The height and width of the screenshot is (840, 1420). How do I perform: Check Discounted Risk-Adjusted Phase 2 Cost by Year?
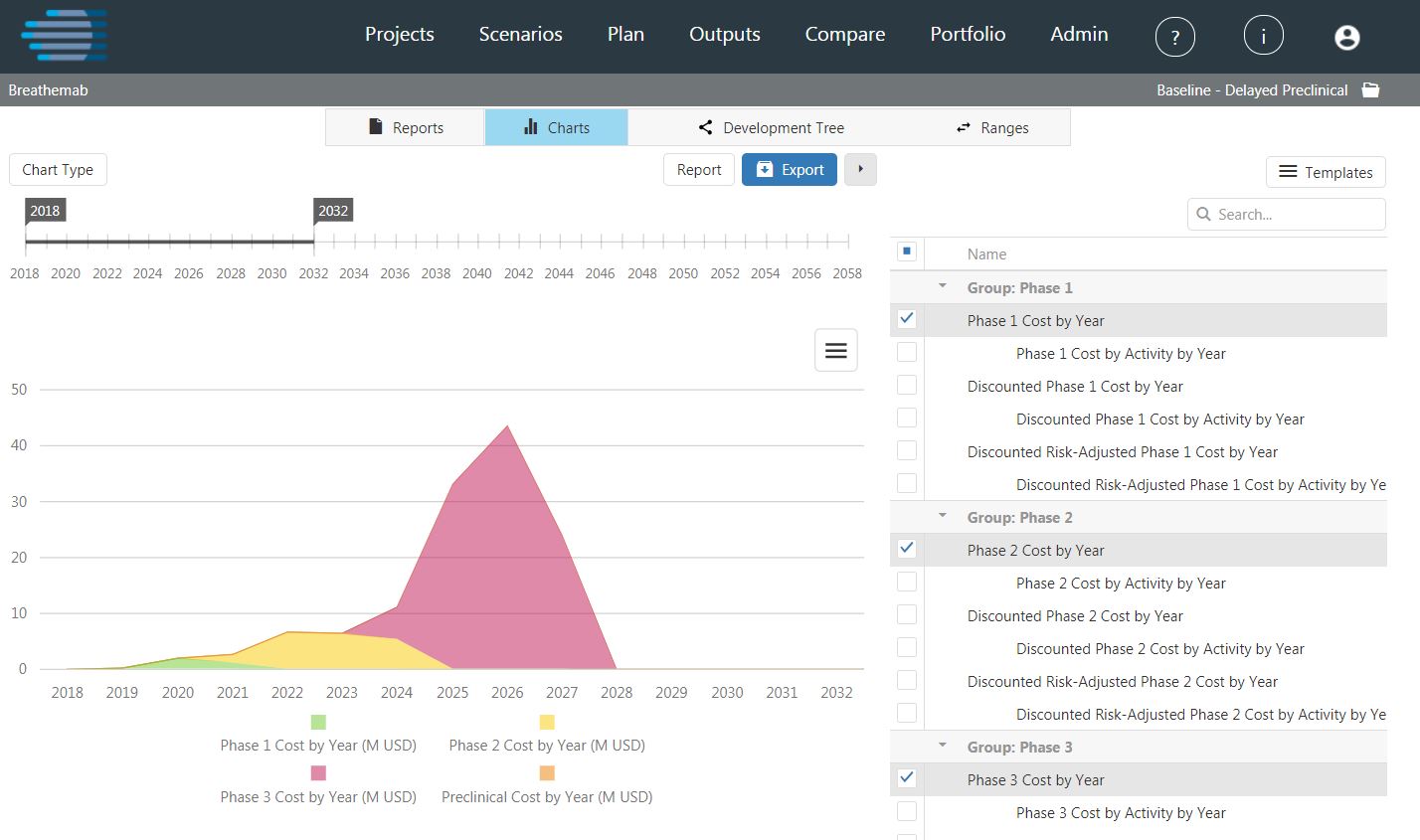pyautogui.click(x=907, y=680)
